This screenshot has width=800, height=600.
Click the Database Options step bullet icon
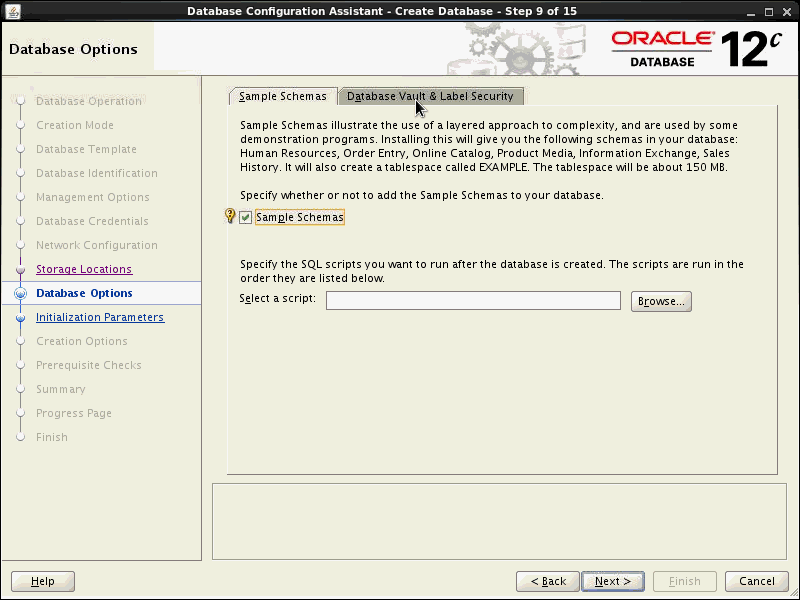coord(20,293)
